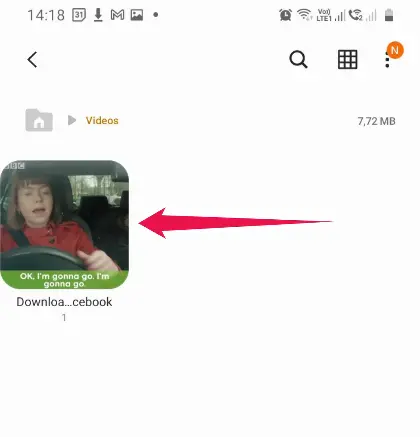The image size is (420, 437).
Task: Tap the Wi-Fi signal status icon
Action: coord(304,15)
